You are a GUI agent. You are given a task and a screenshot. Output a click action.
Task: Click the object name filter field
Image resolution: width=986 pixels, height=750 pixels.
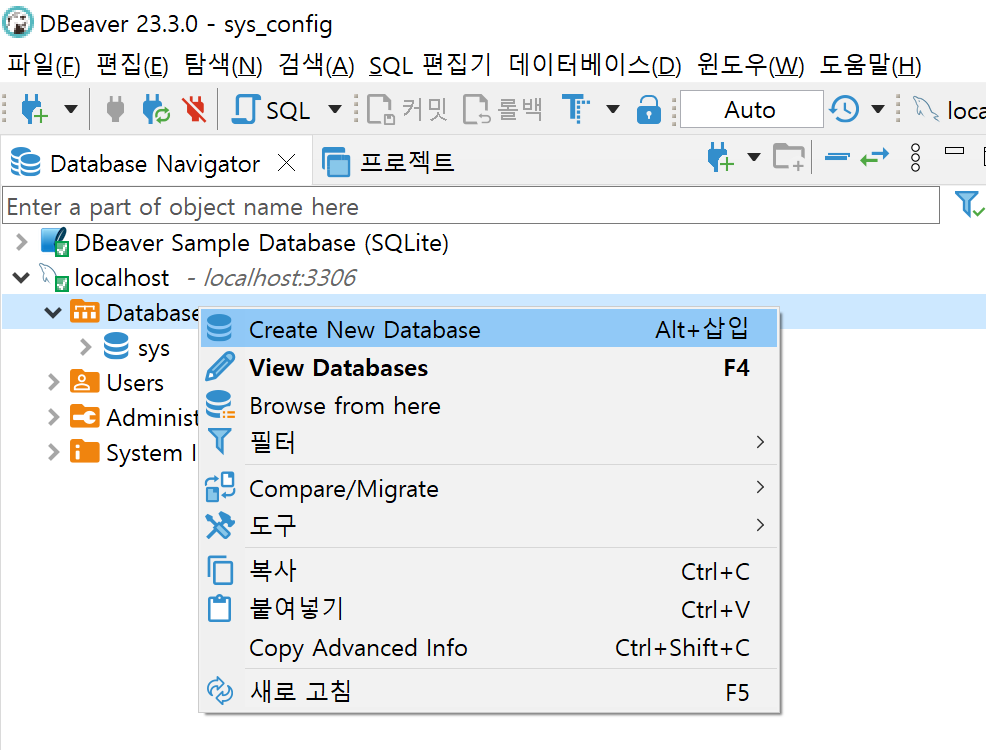point(471,206)
